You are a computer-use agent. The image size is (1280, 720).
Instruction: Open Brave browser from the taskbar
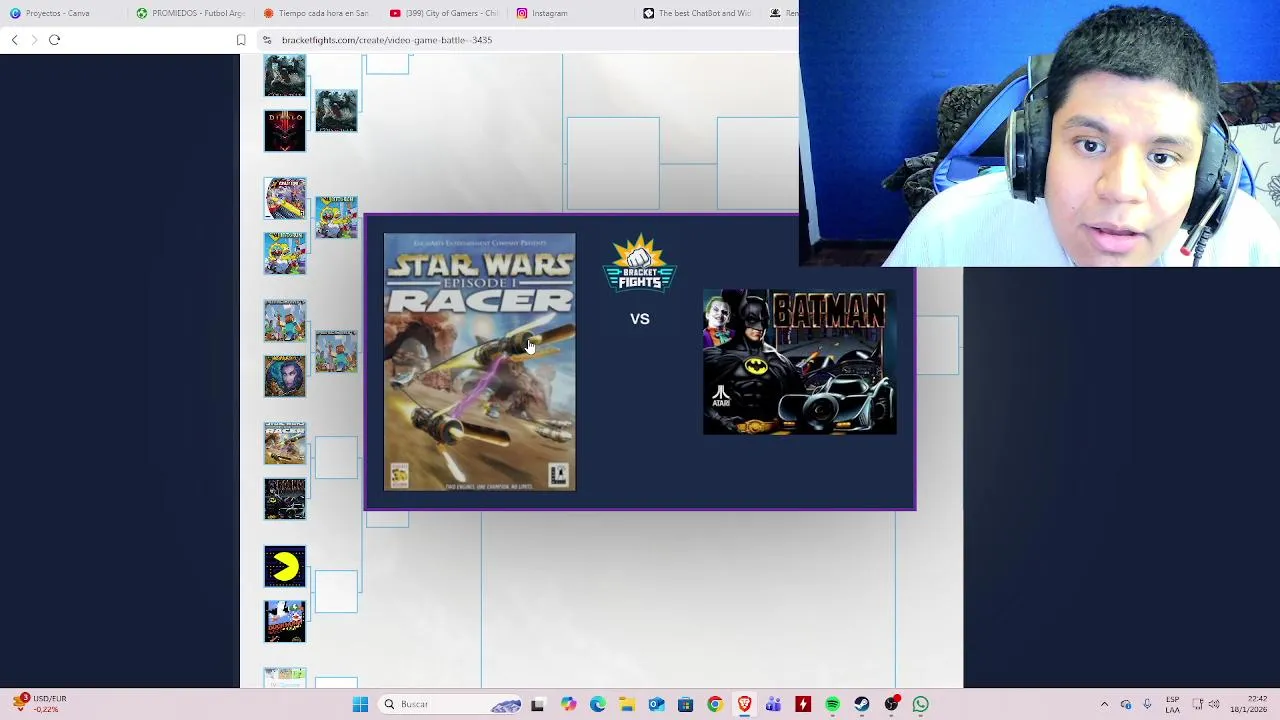point(744,705)
